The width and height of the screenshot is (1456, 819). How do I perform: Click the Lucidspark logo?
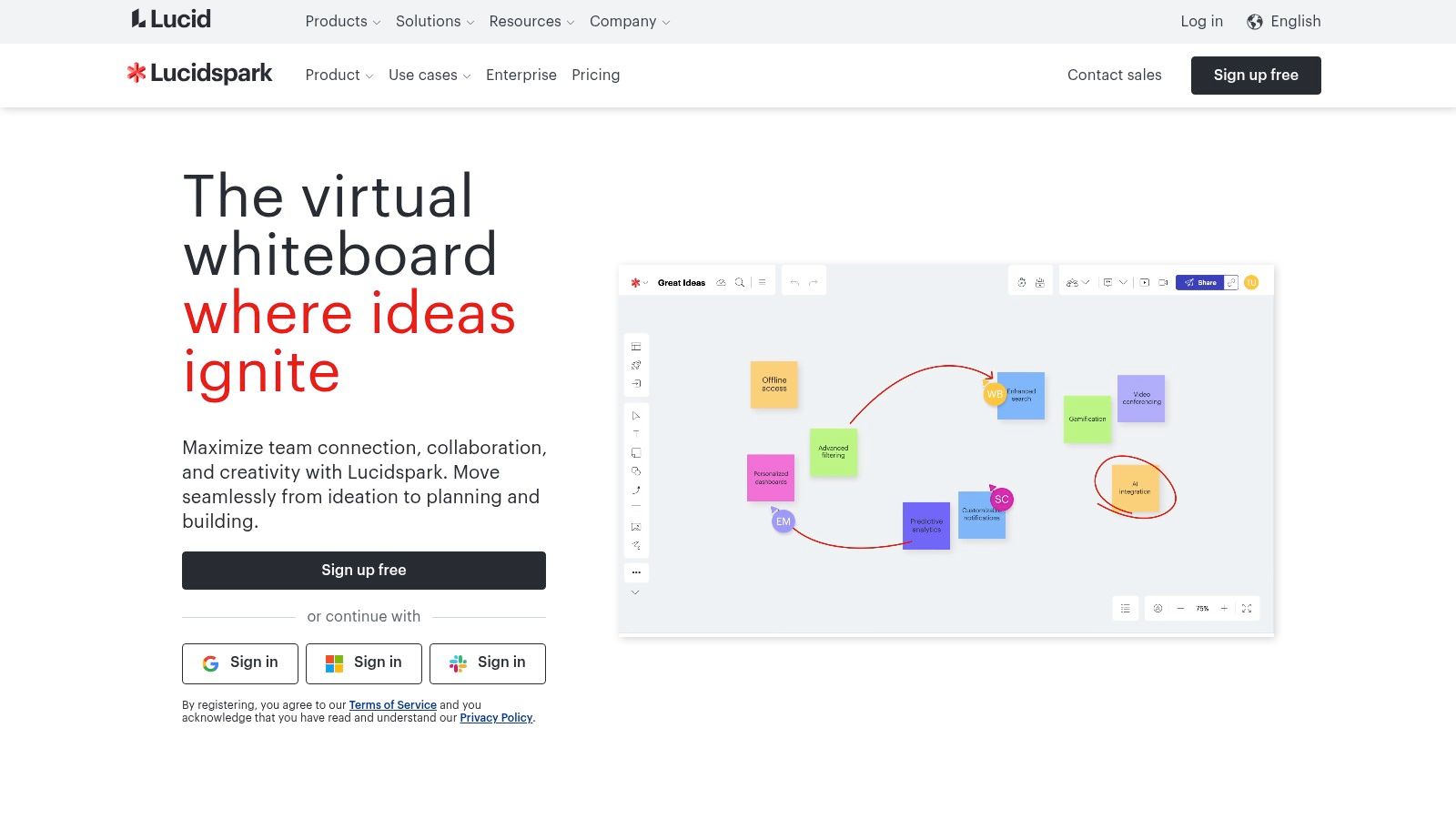click(199, 74)
